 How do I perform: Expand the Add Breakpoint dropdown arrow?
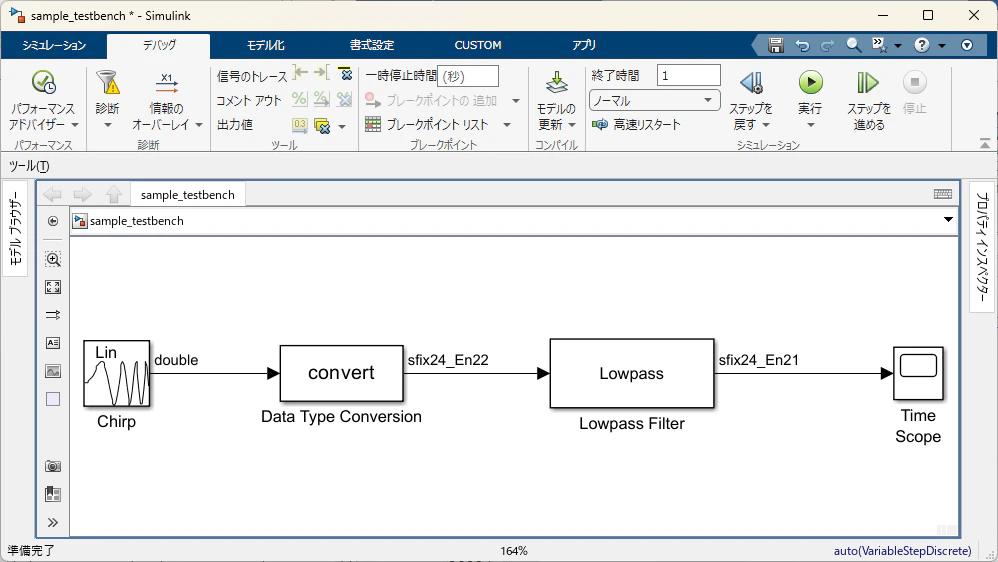click(x=516, y=101)
